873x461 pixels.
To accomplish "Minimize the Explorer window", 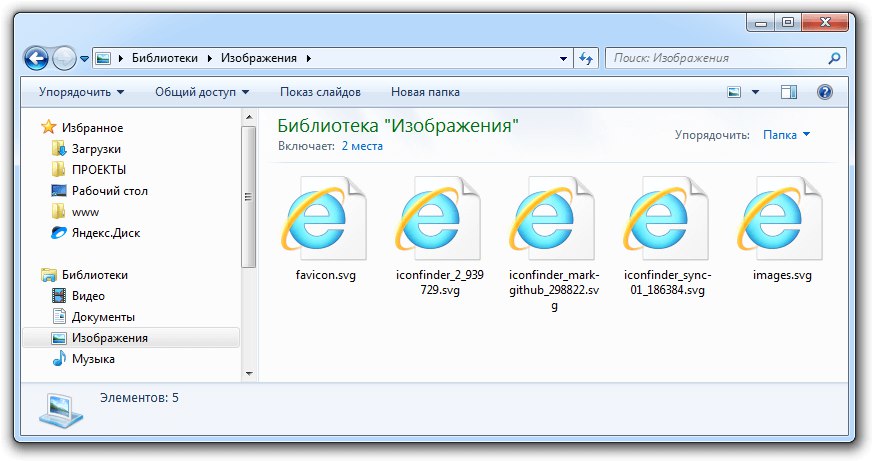I will (762, 23).
